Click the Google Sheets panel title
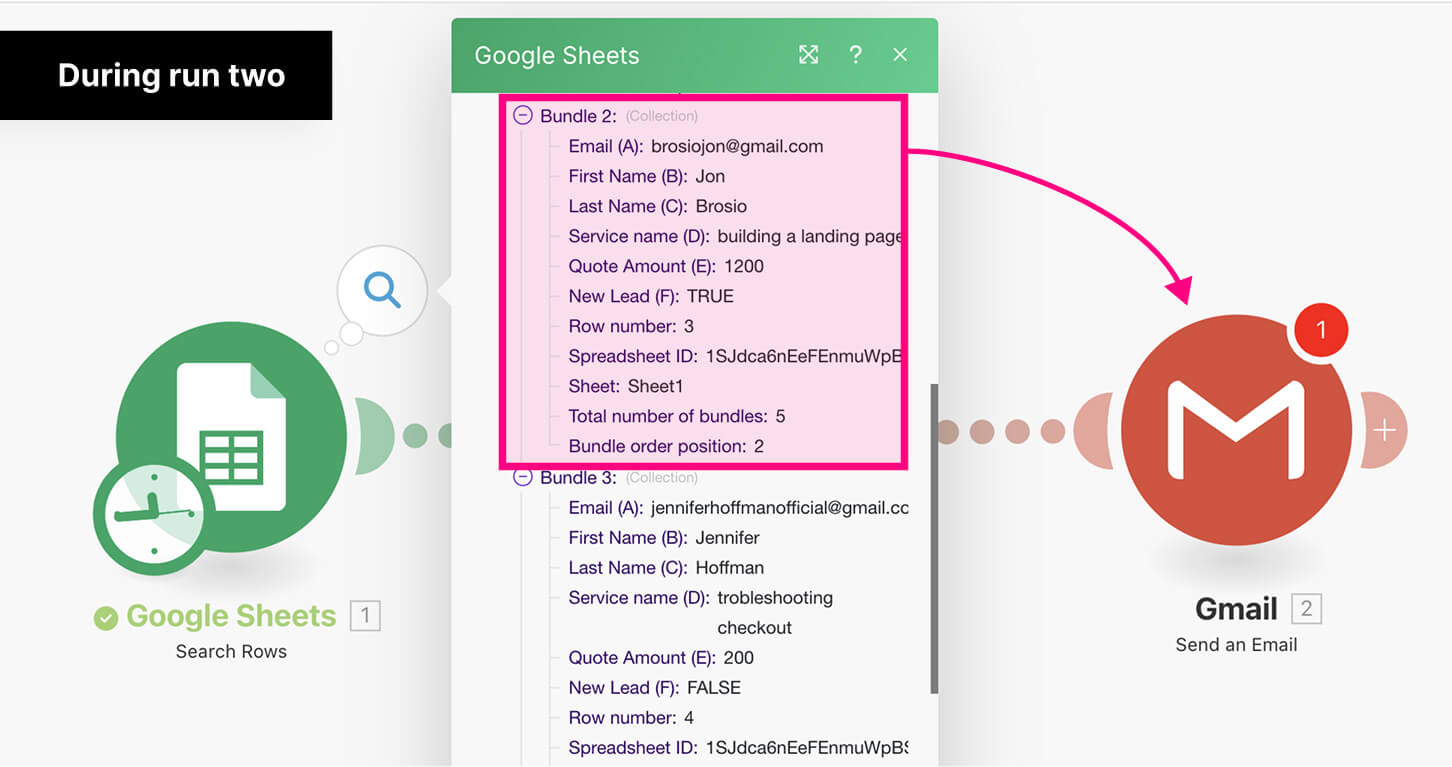Screen dimensions: 1452x767 pos(556,56)
